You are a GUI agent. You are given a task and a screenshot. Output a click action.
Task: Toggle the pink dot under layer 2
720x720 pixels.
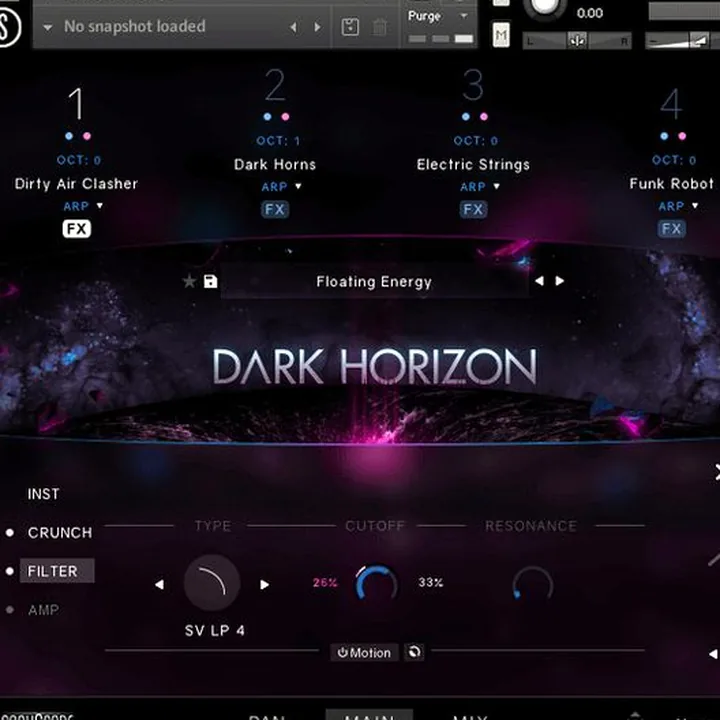click(285, 117)
